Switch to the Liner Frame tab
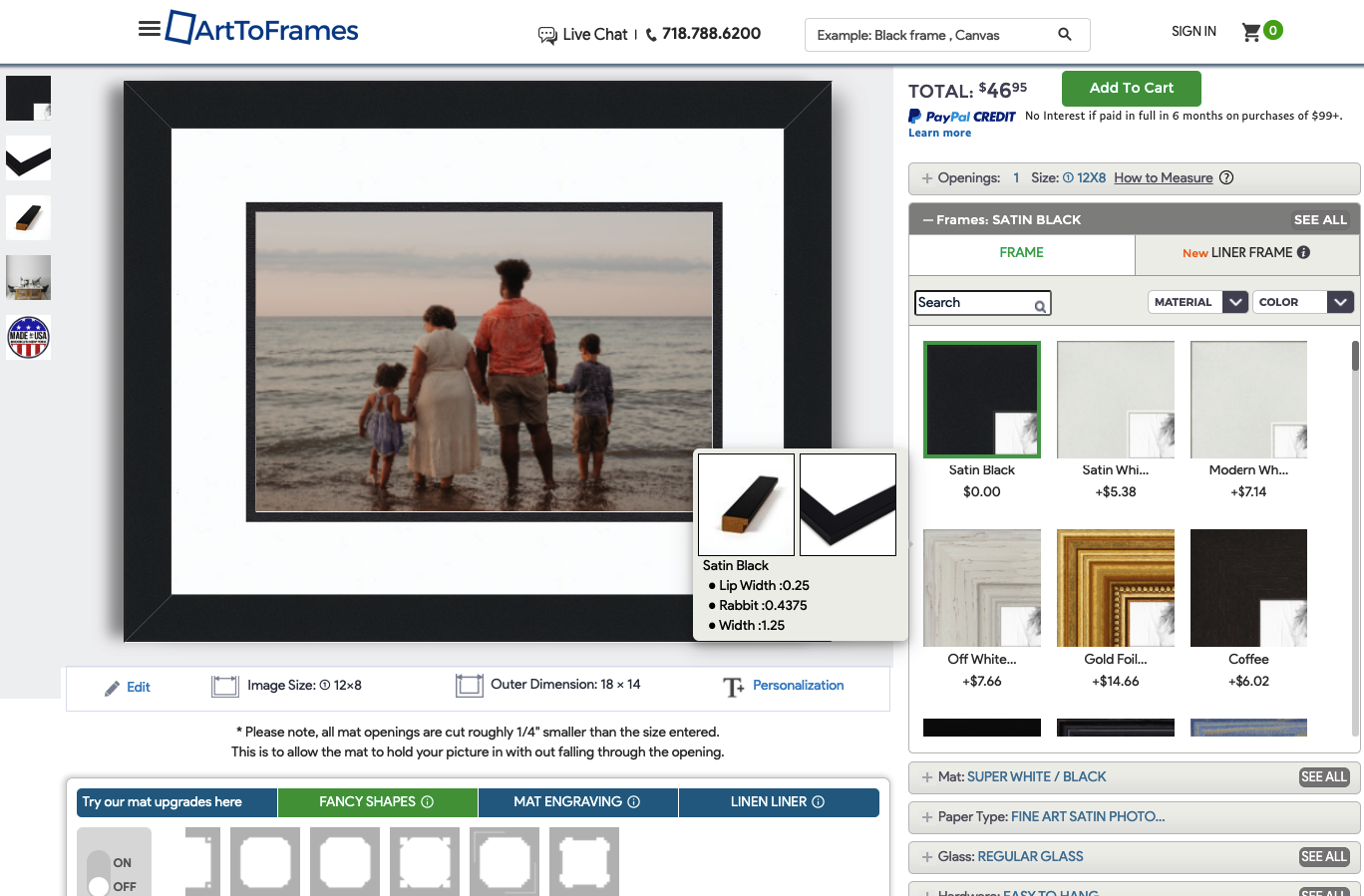Screen dimensions: 1364x896 pyautogui.click(x=1246, y=253)
